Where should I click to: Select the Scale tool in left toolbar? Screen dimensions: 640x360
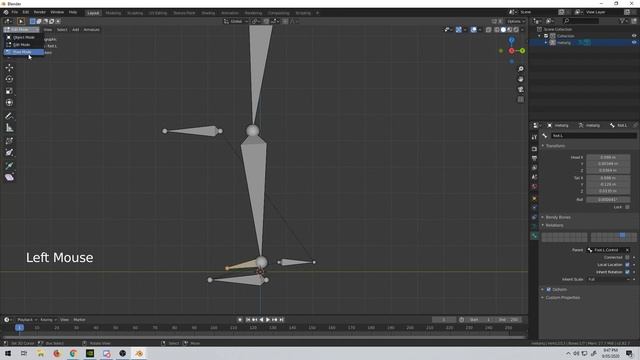[x=9, y=91]
